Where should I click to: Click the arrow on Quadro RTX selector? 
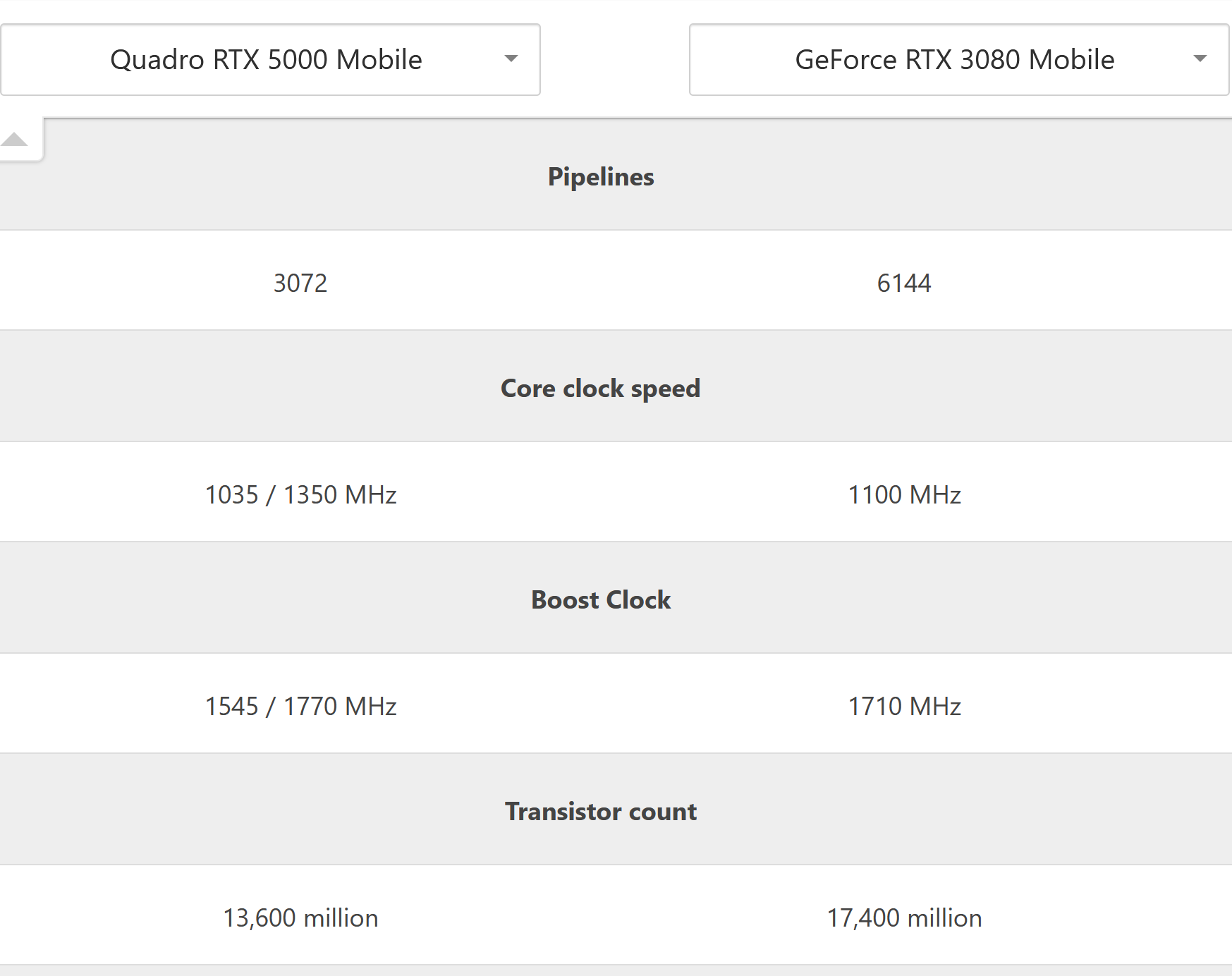(511, 59)
